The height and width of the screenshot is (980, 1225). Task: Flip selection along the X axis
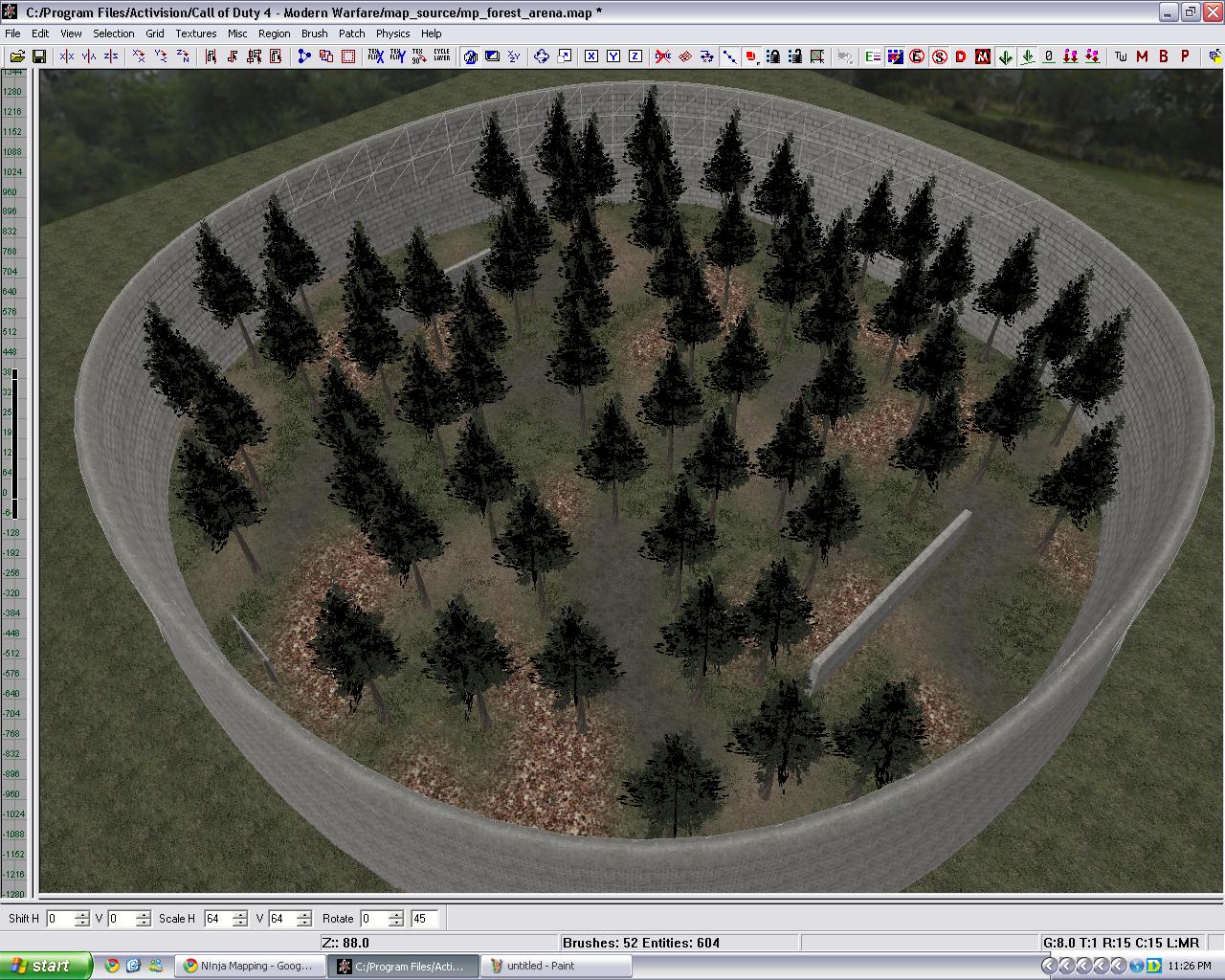[x=67, y=56]
